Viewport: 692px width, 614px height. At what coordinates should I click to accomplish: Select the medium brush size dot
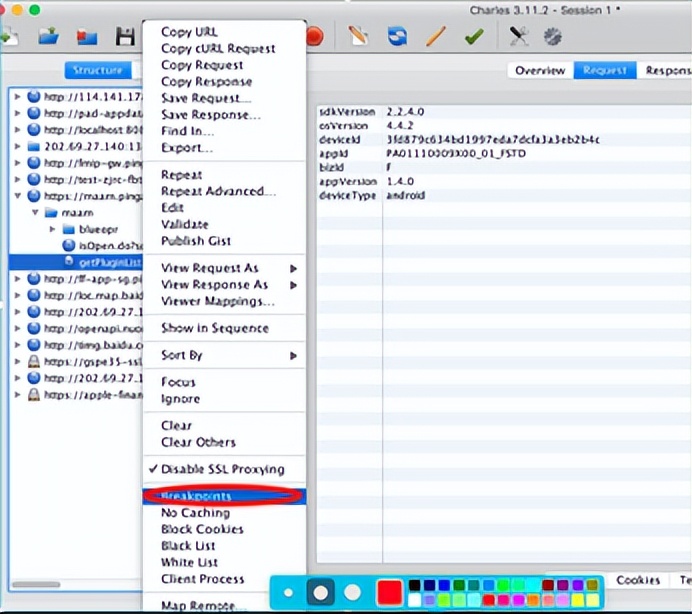click(x=320, y=592)
